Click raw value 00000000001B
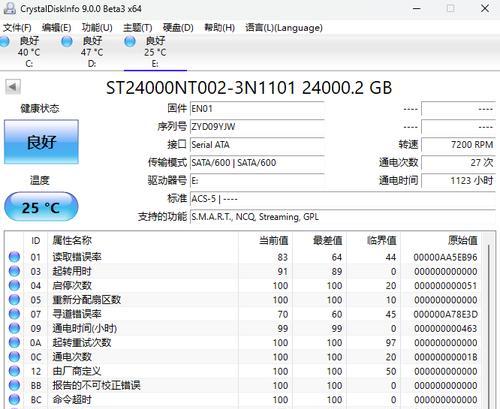Screen dimensions: 500x409 446,357
